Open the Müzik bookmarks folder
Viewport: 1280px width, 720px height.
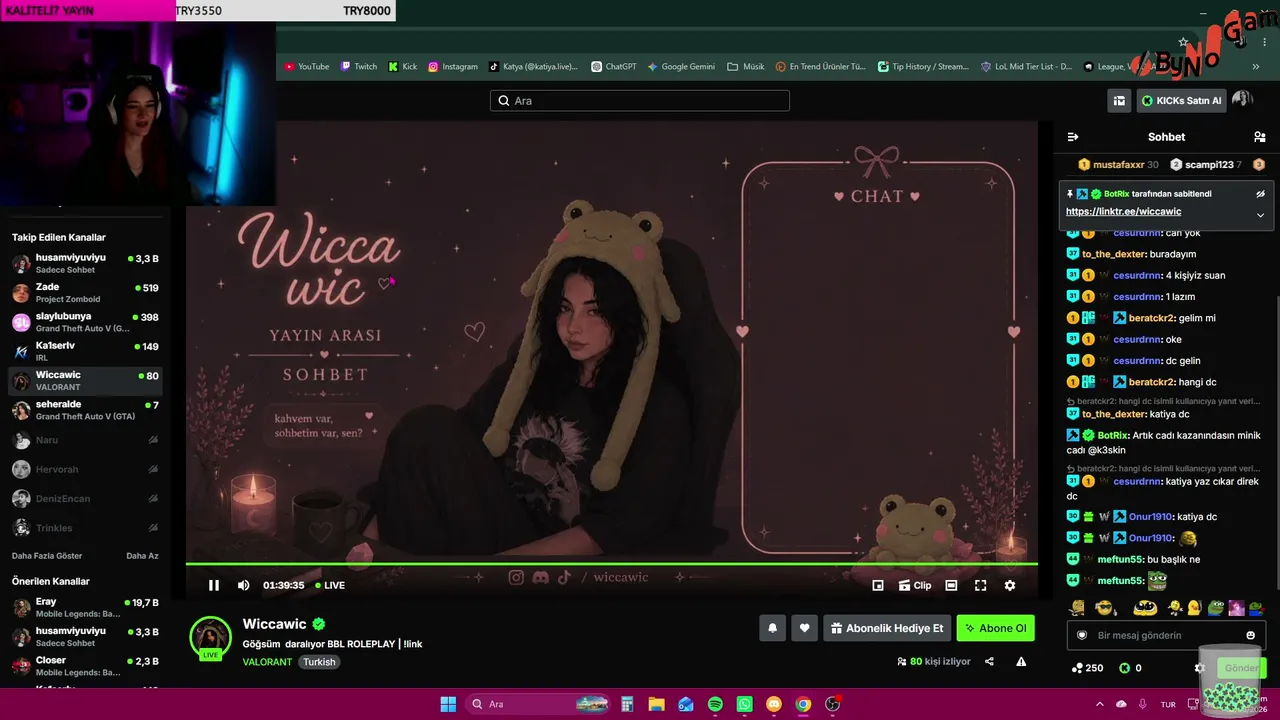pyautogui.click(x=746, y=67)
